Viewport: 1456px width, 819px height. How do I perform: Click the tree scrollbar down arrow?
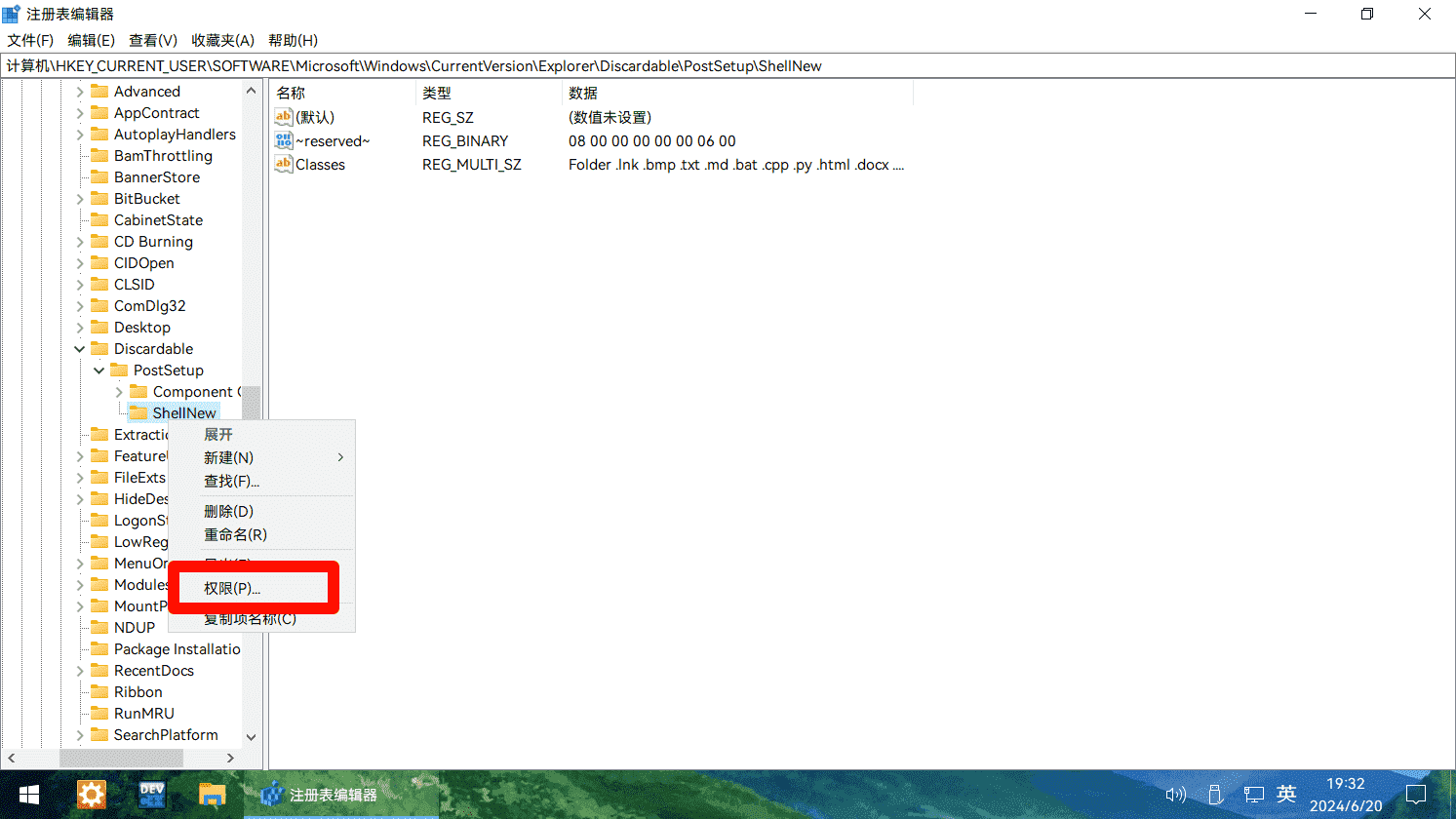click(x=251, y=737)
